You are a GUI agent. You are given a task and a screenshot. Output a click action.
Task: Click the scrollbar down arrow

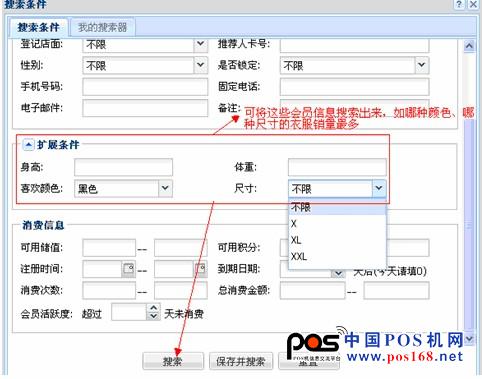469,339
